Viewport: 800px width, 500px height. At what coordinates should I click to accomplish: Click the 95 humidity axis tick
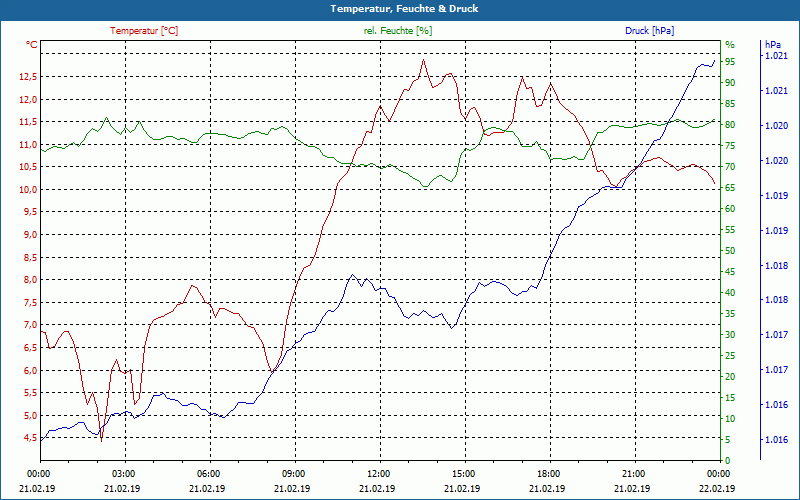click(x=730, y=62)
